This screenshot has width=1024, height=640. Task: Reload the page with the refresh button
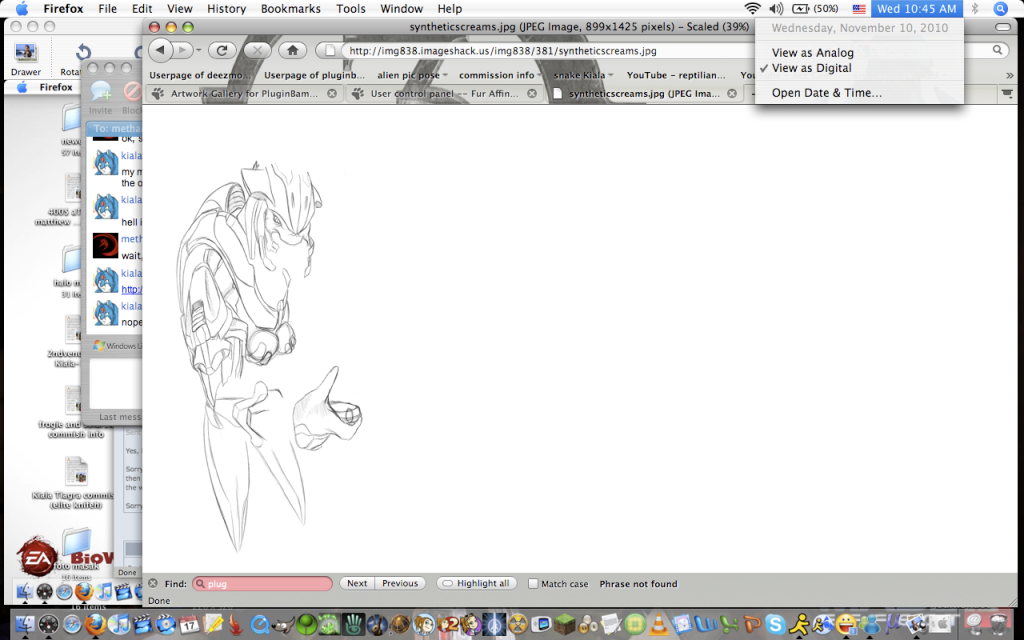pyautogui.click(x=222, y=50)
